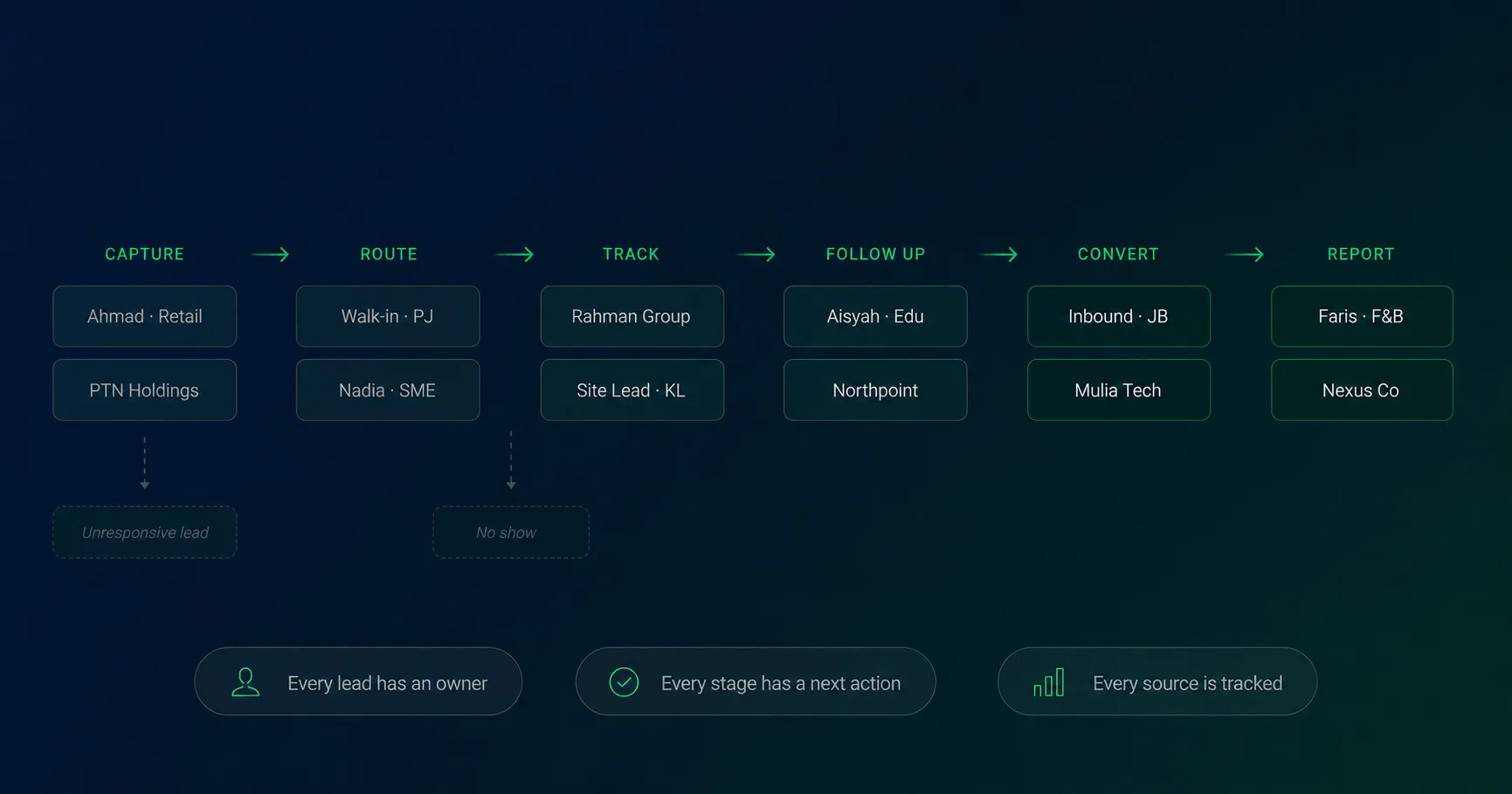Click the Unresponsive lead dashed box
Screen dimensions: 1512x794
pyautogui.click(x=145, y=532)
